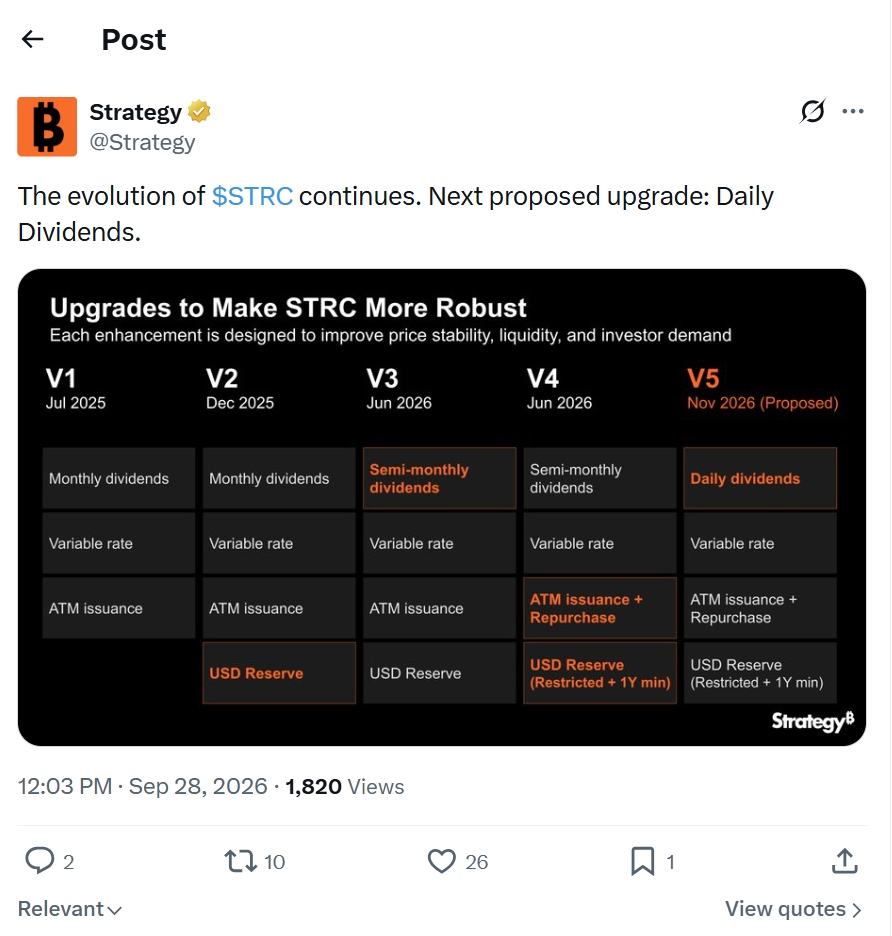This screenshot has height=936, width=892.
Task: Open Strategy's Bitcoin profile avatar
Action: click(47, 127)
